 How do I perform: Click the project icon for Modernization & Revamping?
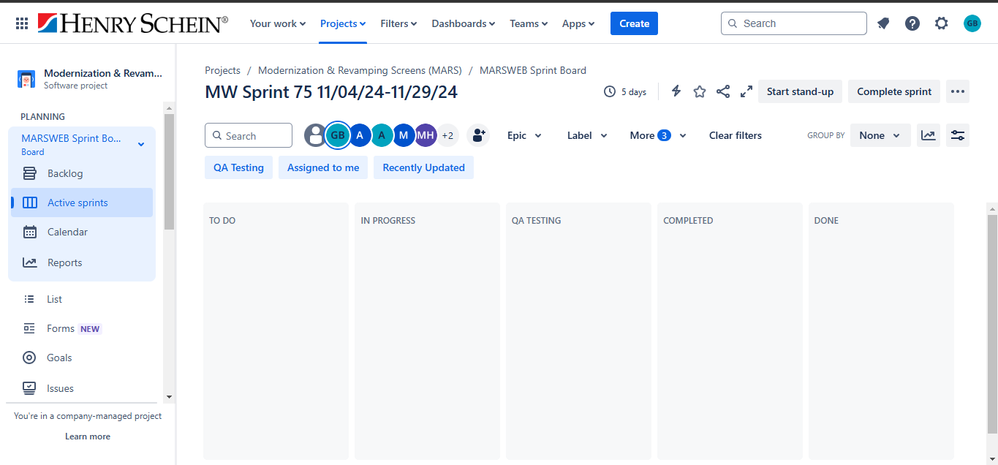(26, 80)
